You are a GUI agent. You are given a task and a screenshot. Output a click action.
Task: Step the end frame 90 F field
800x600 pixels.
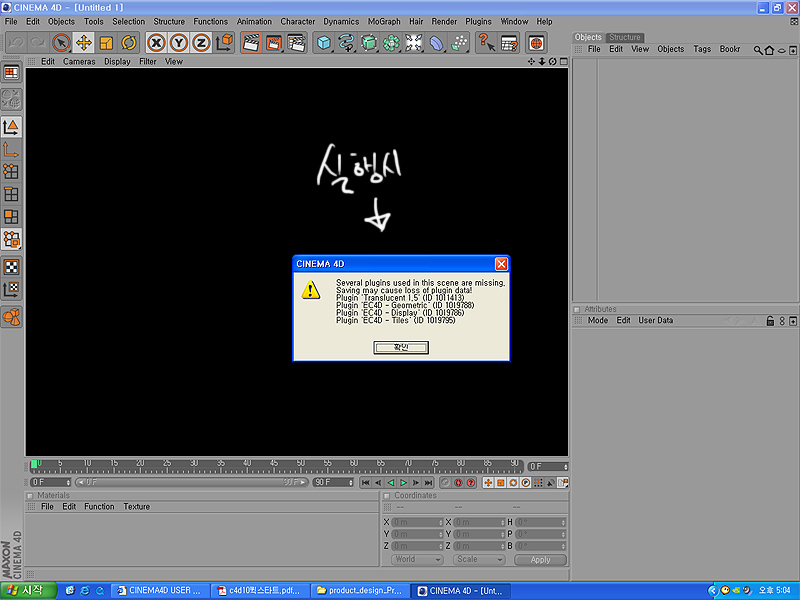[x=333, y=482]
